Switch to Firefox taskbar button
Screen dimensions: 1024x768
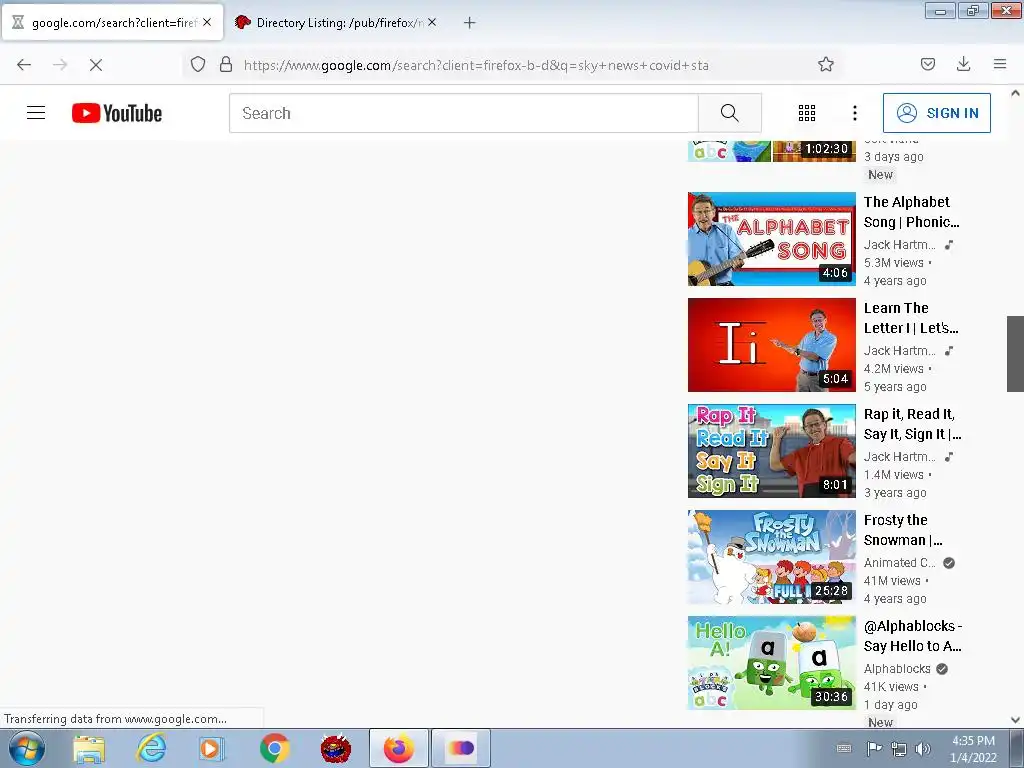[398, 748]
